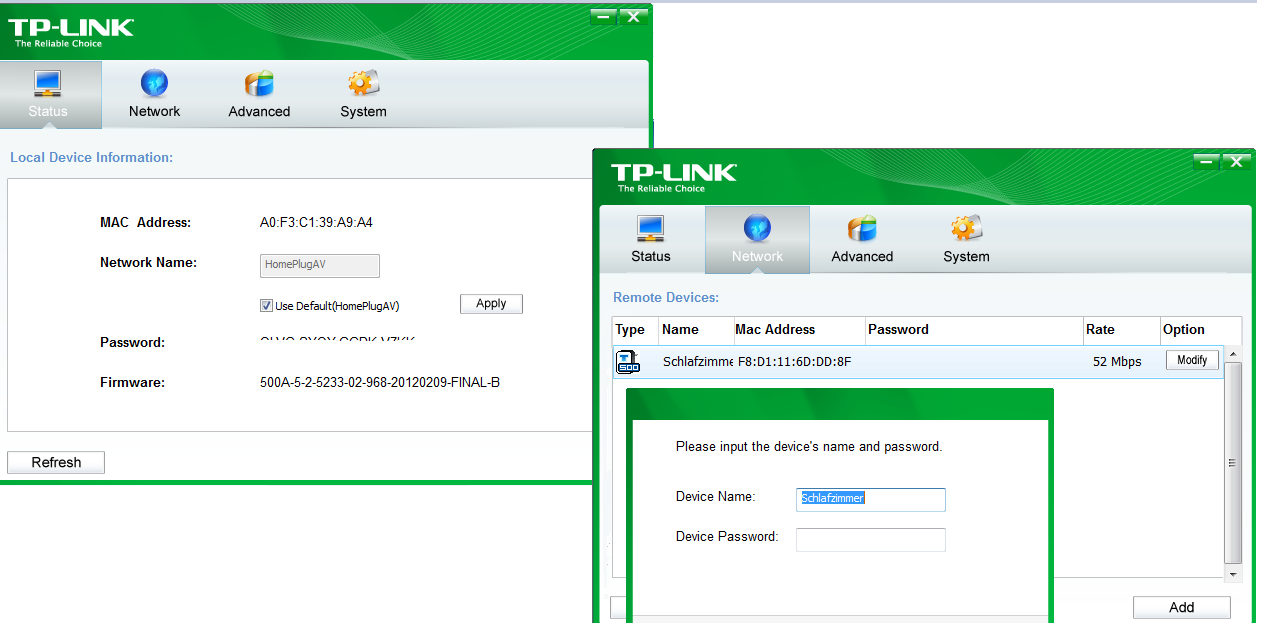Open Status tab in back window
The image size is (1267, 623).
pyautogui.click(x=50, y=94)
